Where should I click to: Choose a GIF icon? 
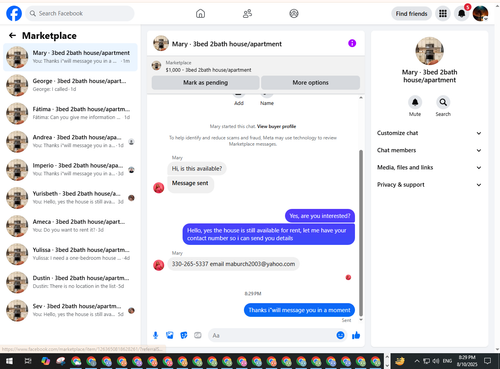(x=198, y=335)
